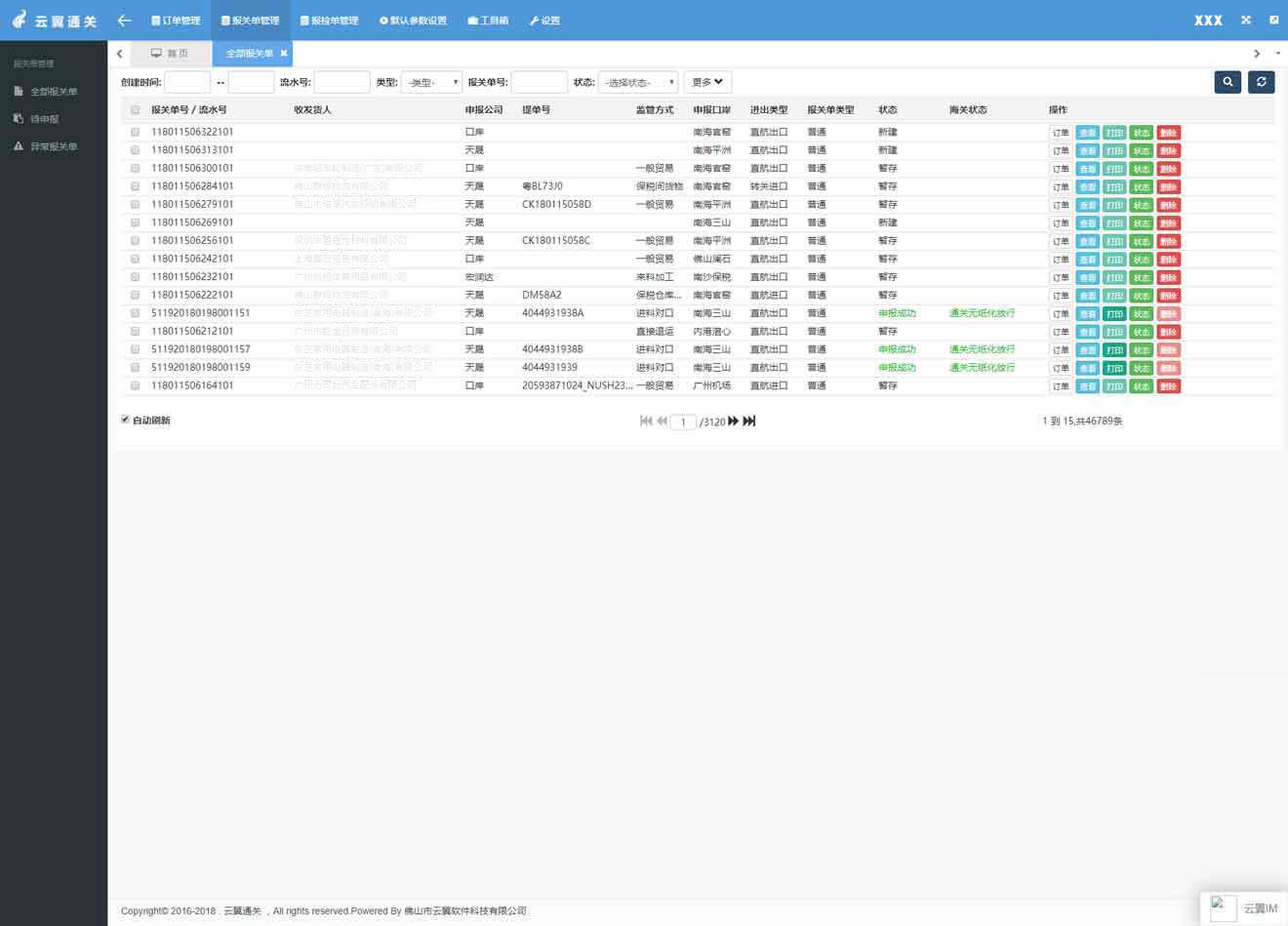Viewport: 1288px width, 926px height.
Task: Click 订单 button for row 118011506164101
Action: [x=1061, y=386]
